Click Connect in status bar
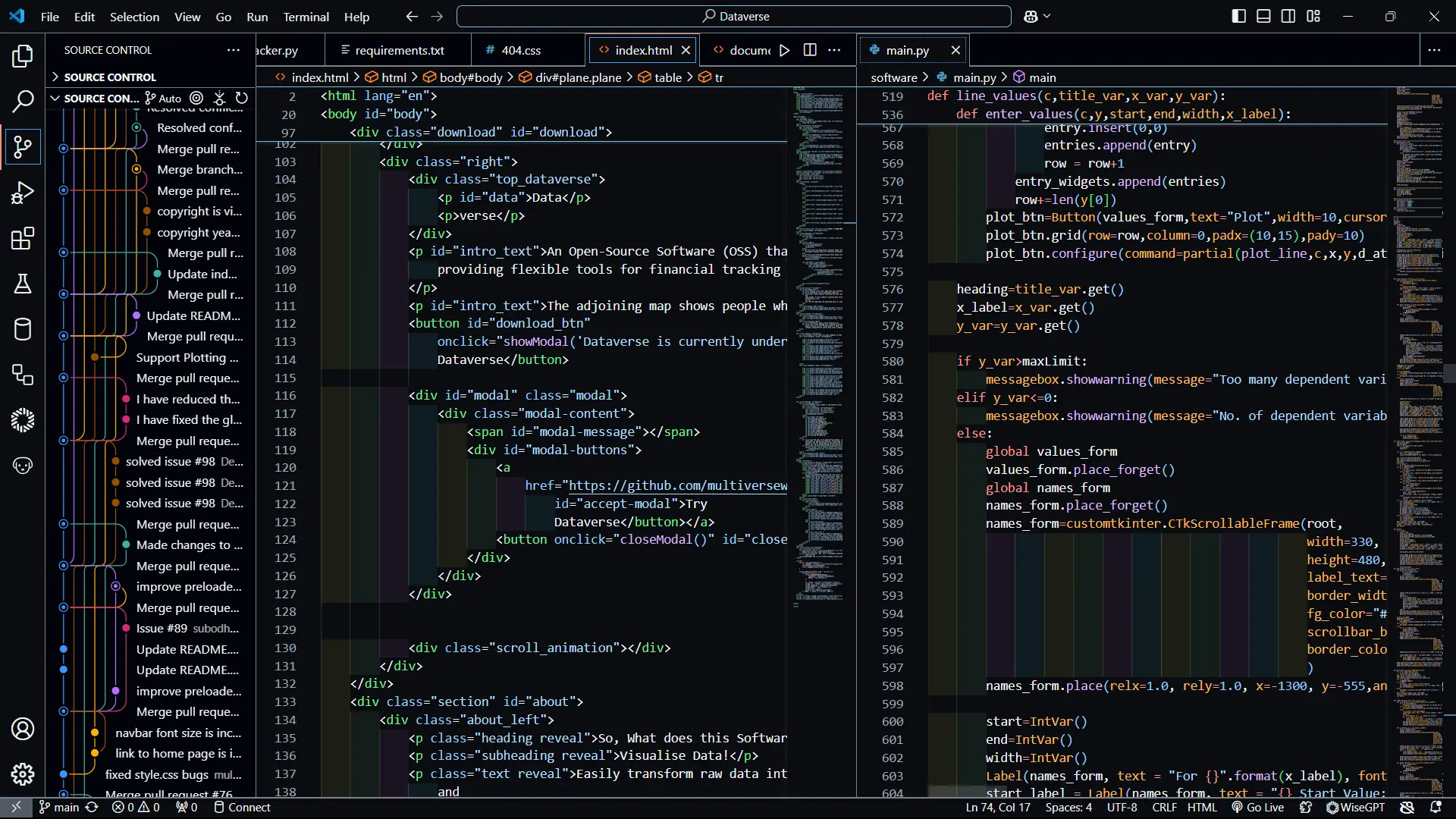 242,807
